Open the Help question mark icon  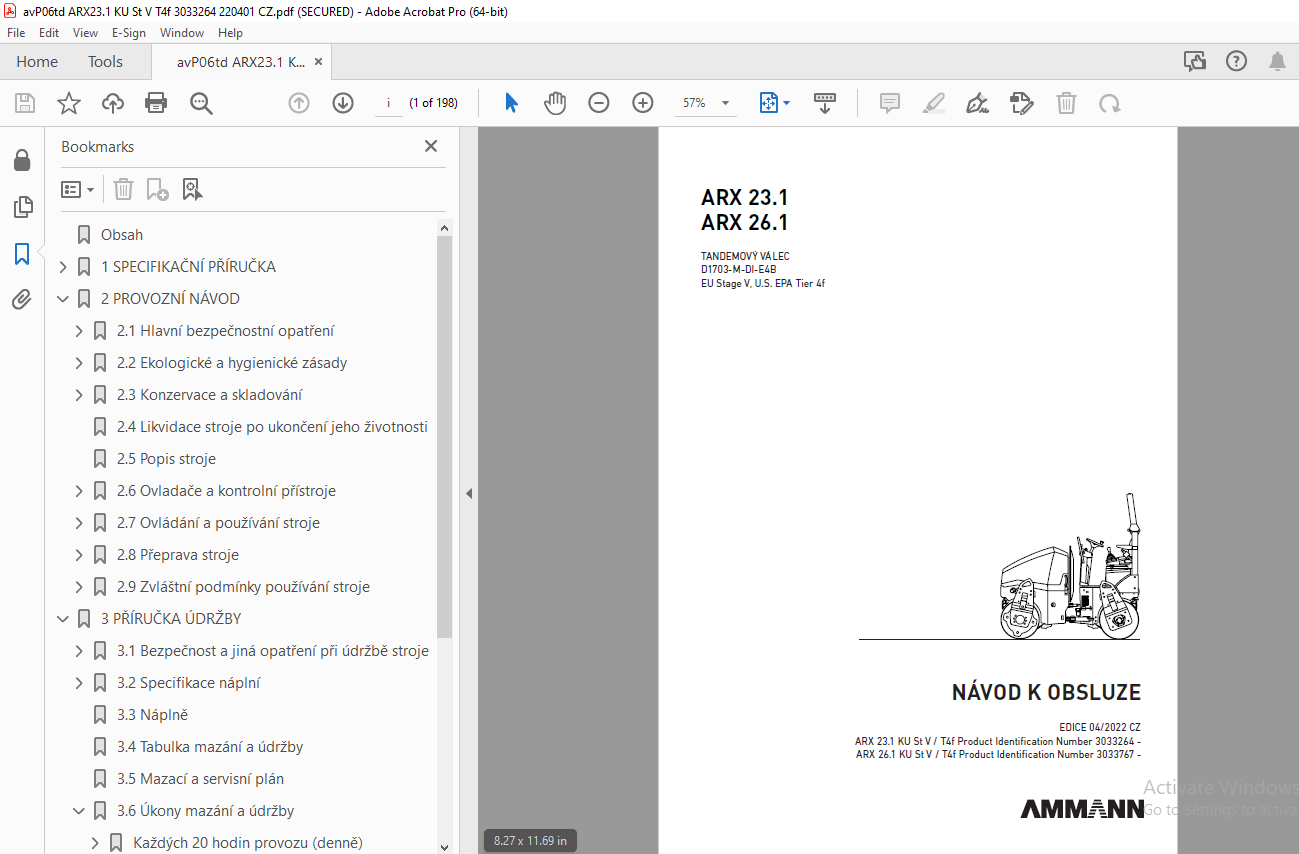pos(1236,62)
